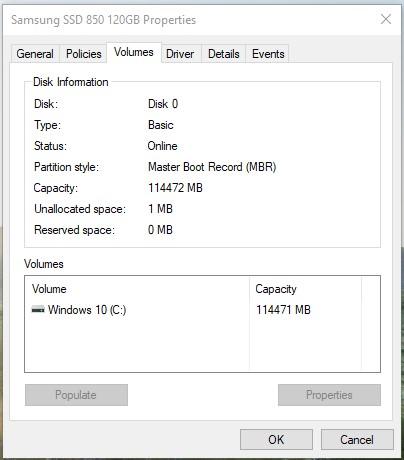
Task: Click the drive icon beside Windows 10 (C:)
Action: 38,310
